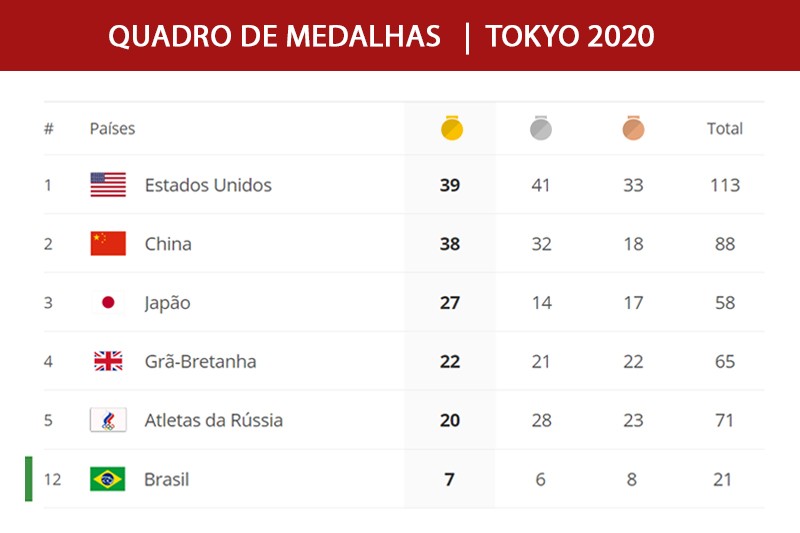Open the Grã-Bretanha country name

coord(201,361)
